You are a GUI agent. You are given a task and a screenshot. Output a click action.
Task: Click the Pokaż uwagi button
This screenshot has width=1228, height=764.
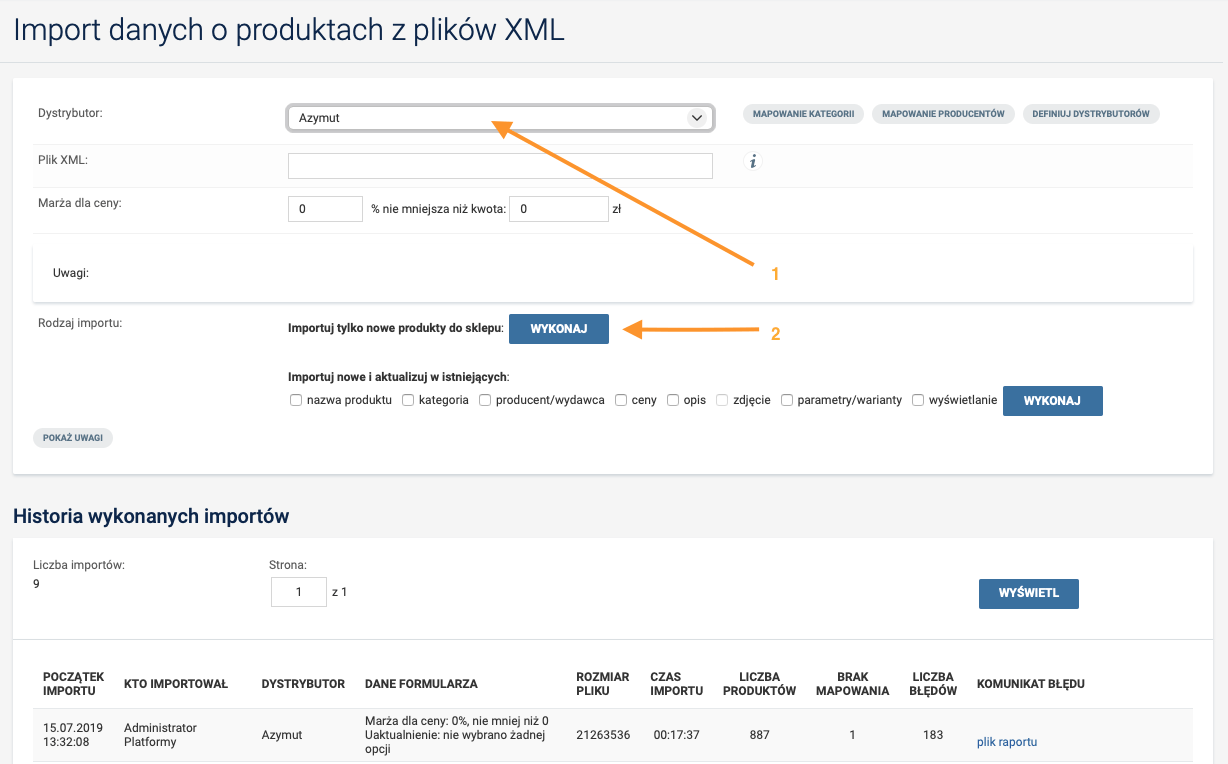73,438
